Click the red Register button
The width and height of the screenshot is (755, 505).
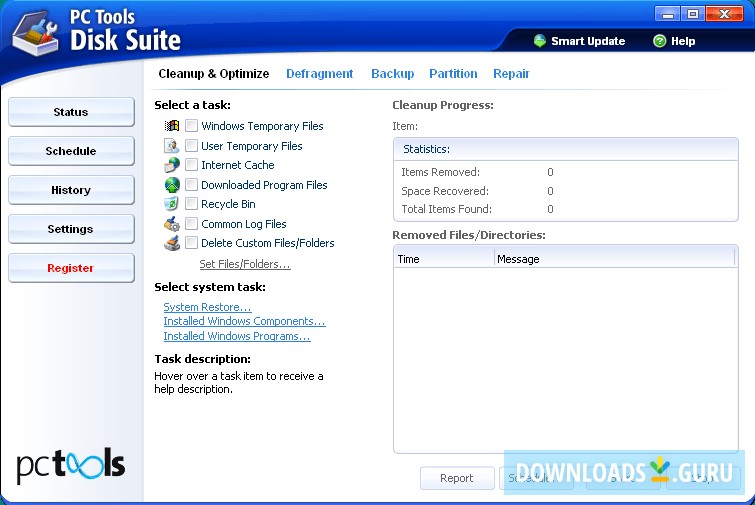point(71,268)
